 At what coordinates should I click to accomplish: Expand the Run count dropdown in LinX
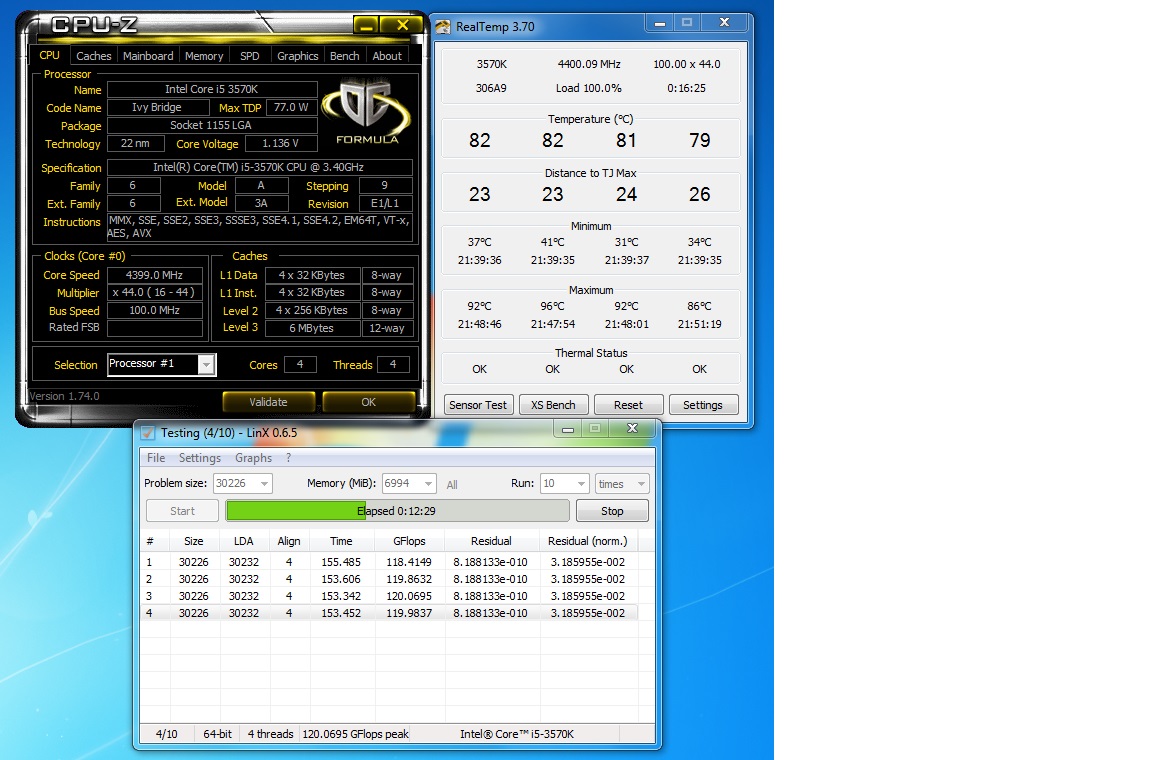pyautogui.click(x=581, y=484)
